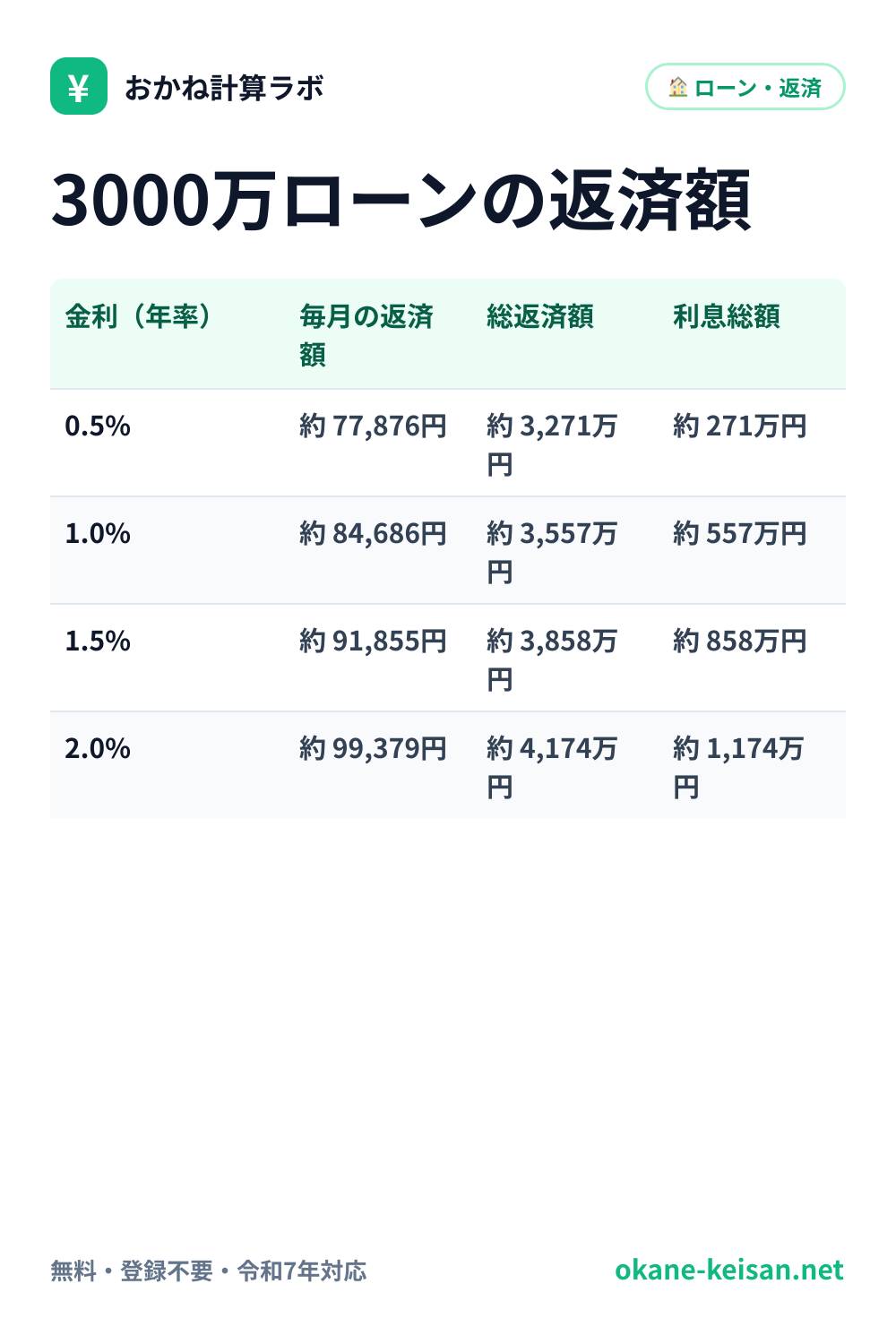Click the 1.5% interest rate row
896x1344 pixels.
(x=448, y=659)
